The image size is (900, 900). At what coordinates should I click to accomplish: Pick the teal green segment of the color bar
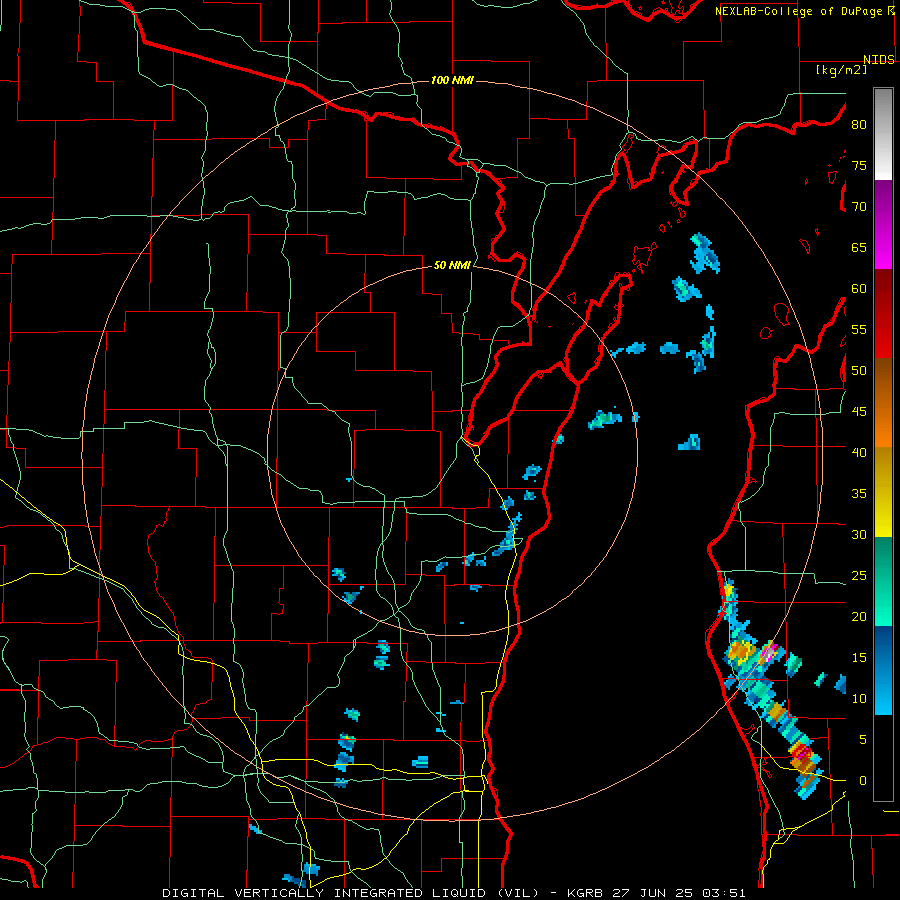point(883,581)
